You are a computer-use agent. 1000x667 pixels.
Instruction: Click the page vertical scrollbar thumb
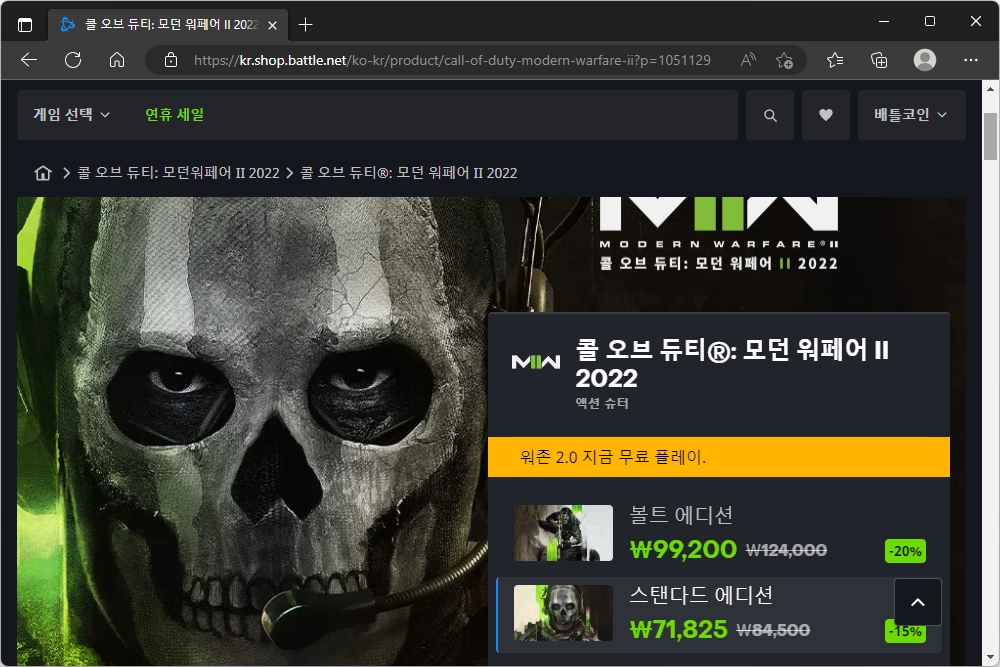990,136
